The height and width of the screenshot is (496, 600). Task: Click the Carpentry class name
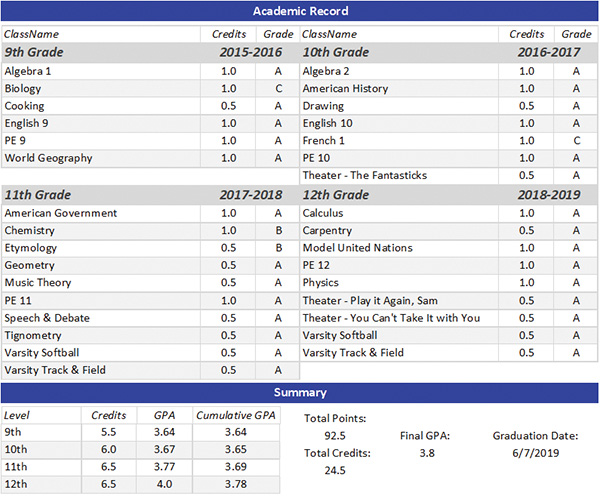click(x=327, y=230)
